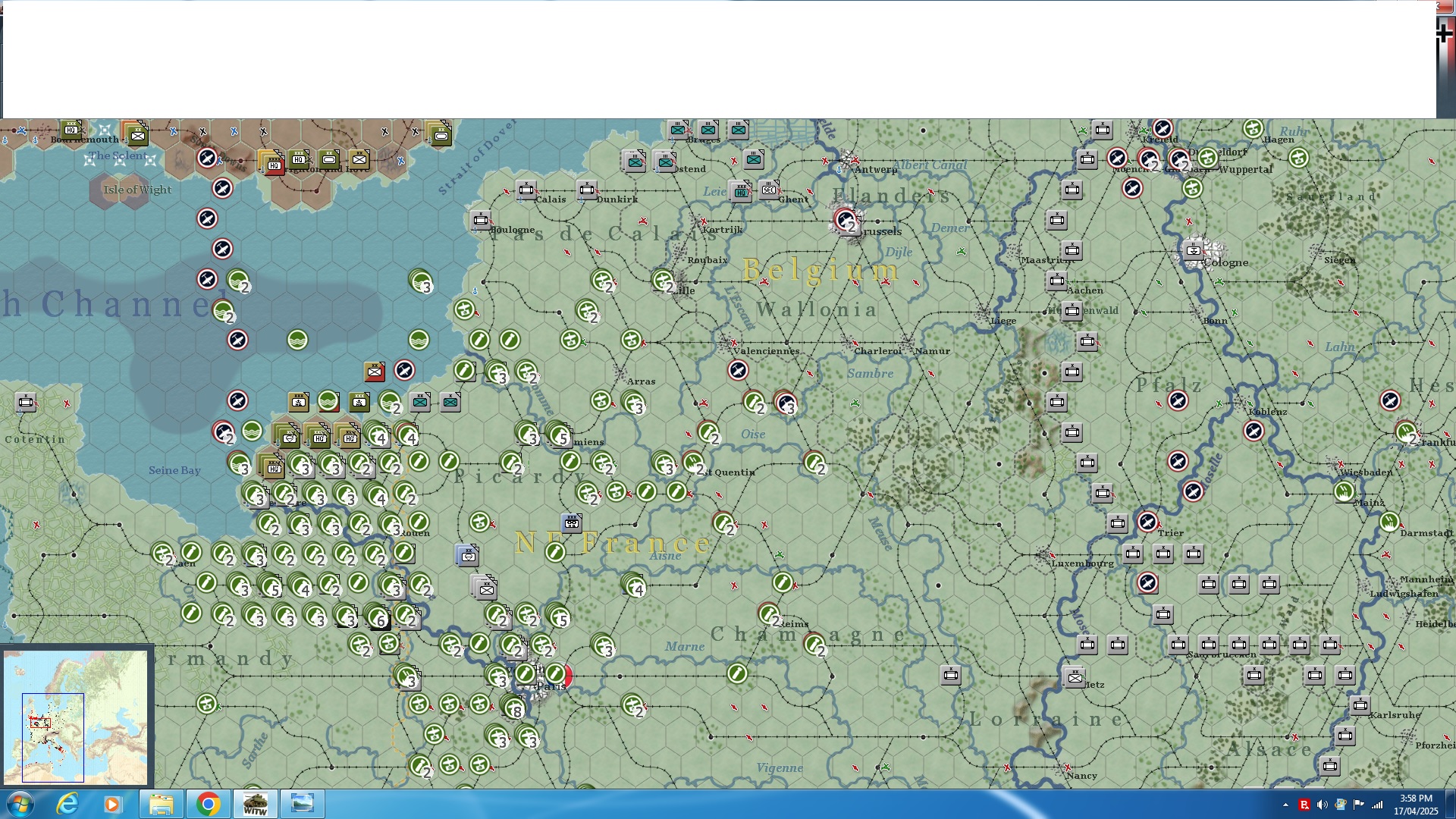Select the stack of eight units south of Paris
The width and height of the screenshot is (1456, 819).
[x=514, y=708]
